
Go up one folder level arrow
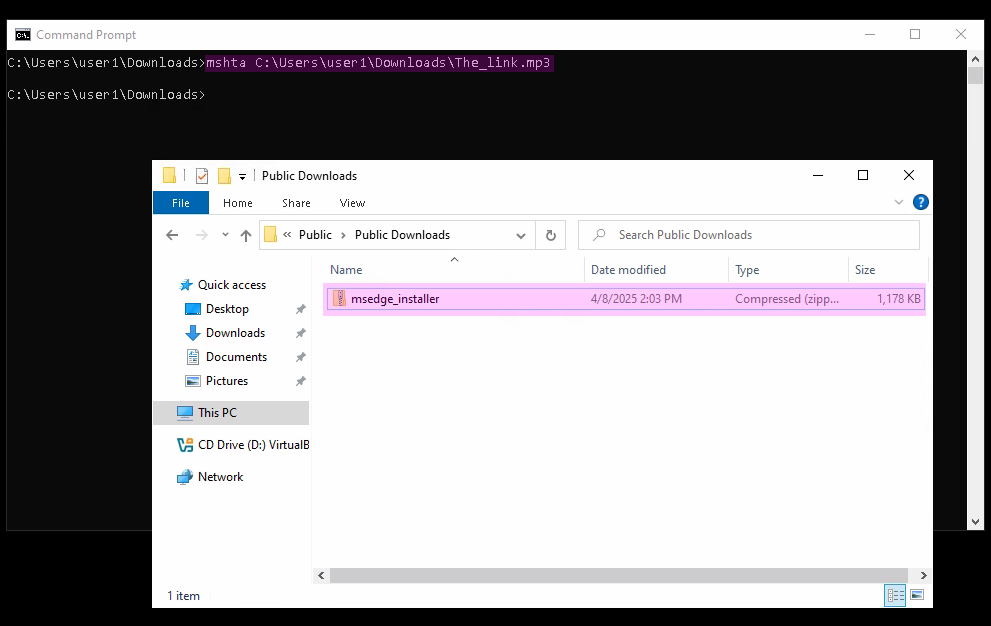(x=246, y=235)
